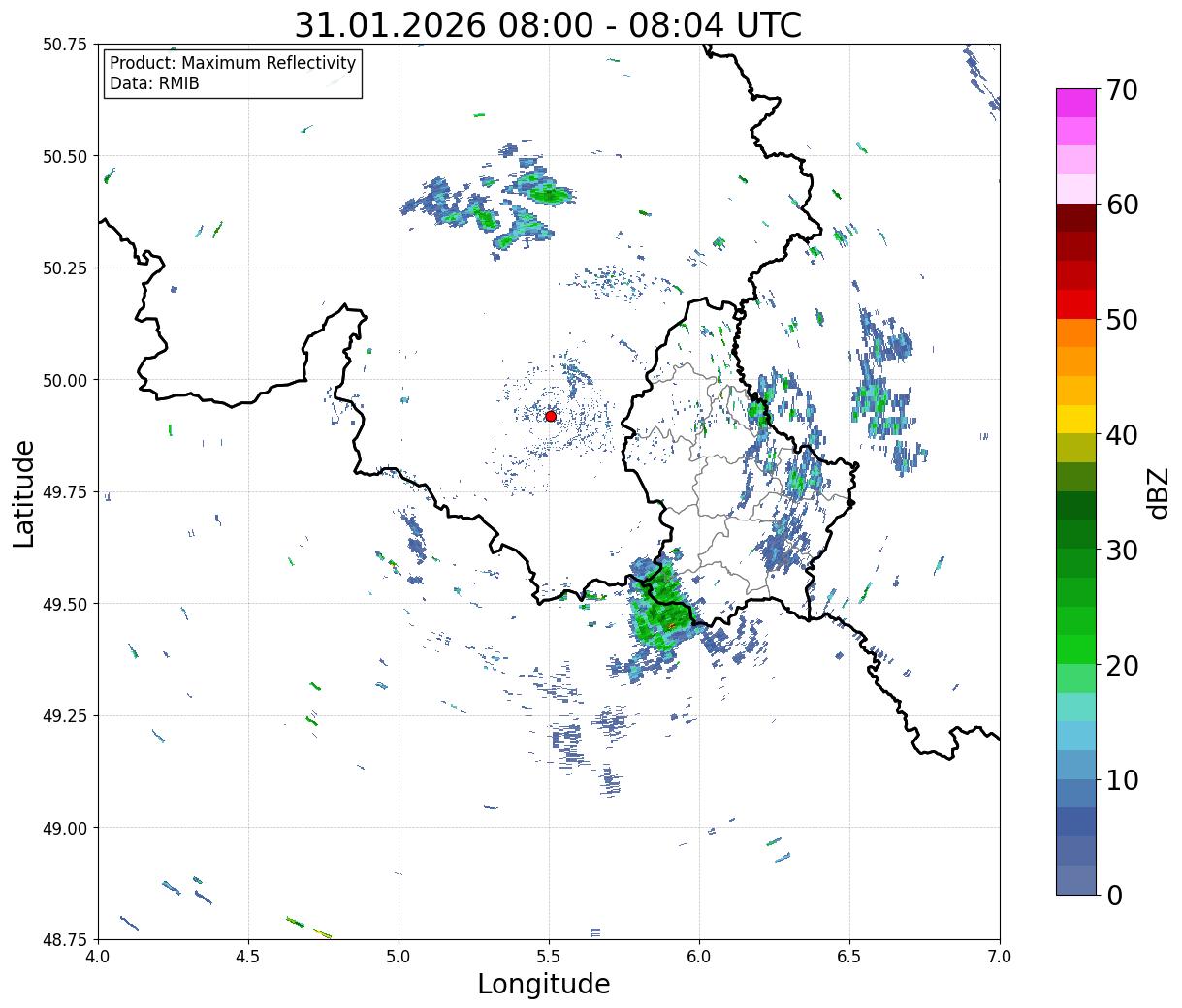
Task: Click the latitude tick label 48.75
Action: pyautogui.click(x=65, y=939)
